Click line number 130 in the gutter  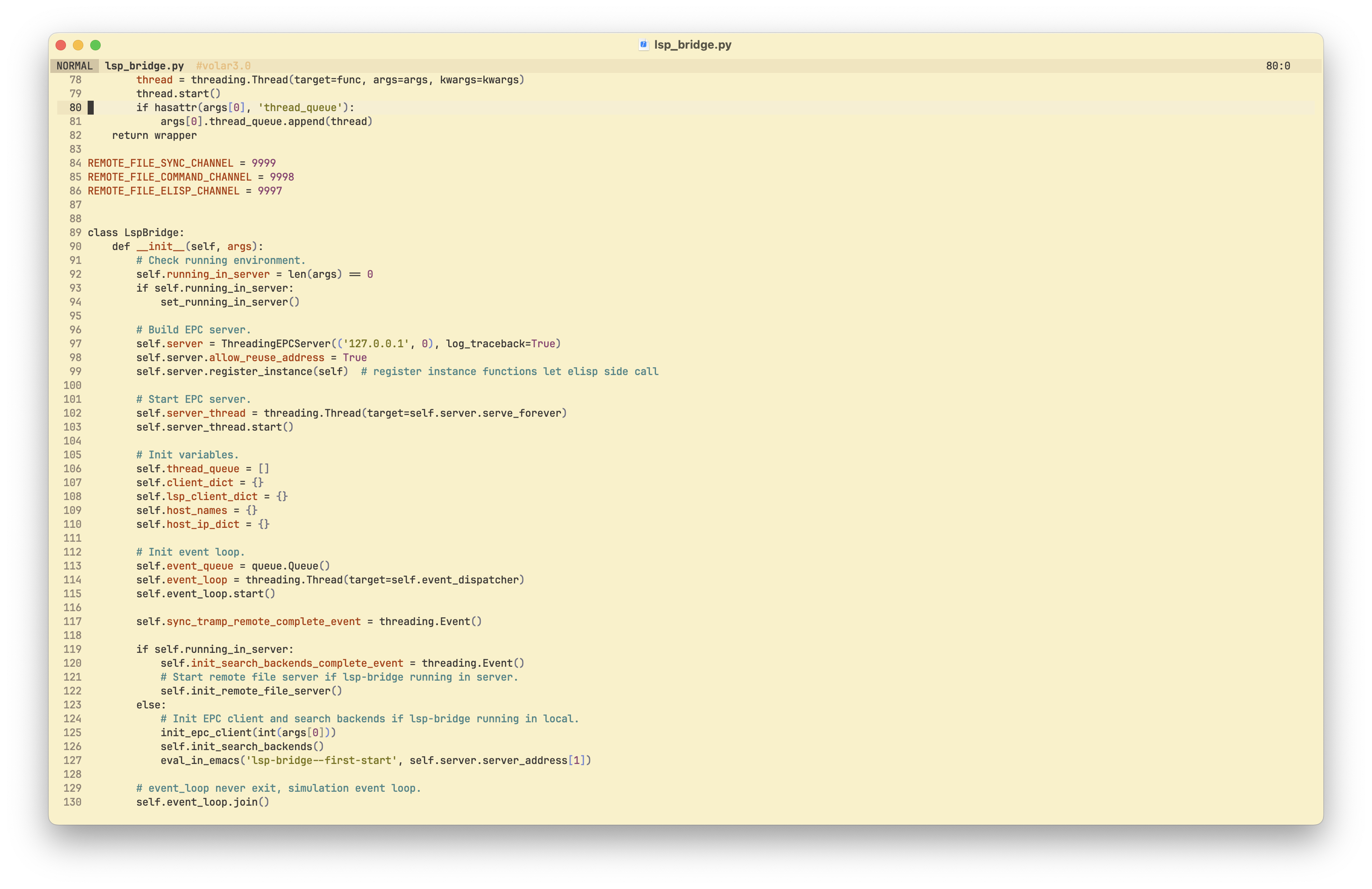[72, 802]
